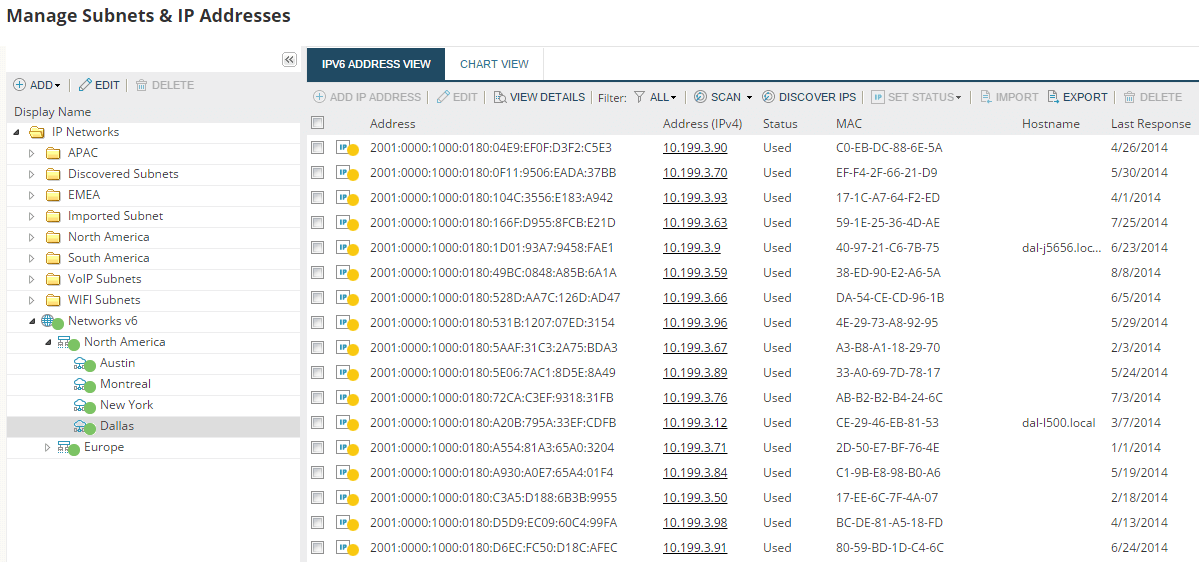Viewport: 1199px width, 562px height.
Task: Open the Add dropdown in the left panel
Action: [x=37, y=85]
